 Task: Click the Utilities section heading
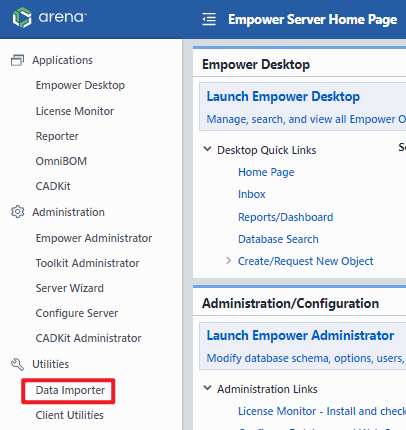click(51, 364)
